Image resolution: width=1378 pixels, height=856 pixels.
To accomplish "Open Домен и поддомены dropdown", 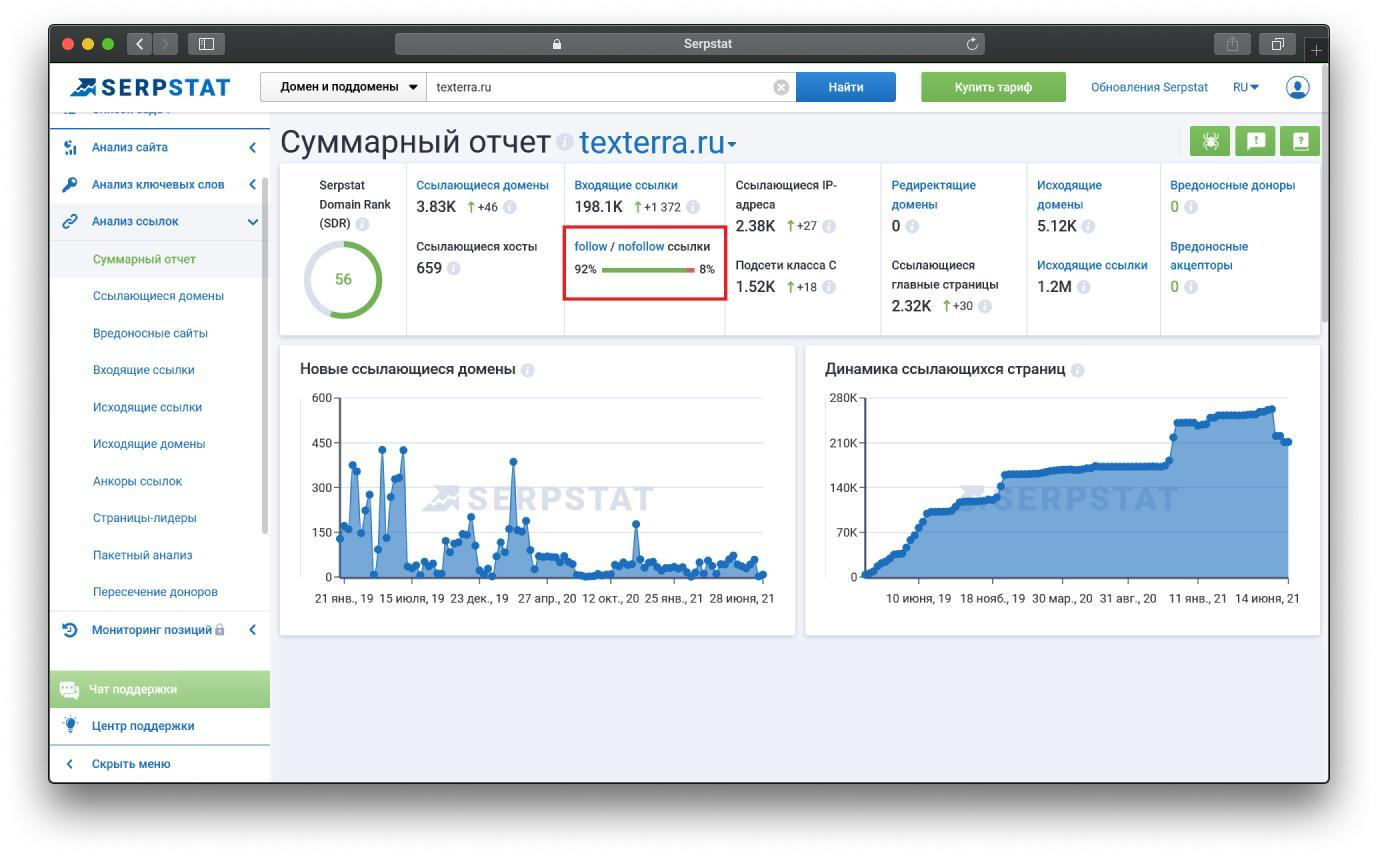I will tap(343, 87).
